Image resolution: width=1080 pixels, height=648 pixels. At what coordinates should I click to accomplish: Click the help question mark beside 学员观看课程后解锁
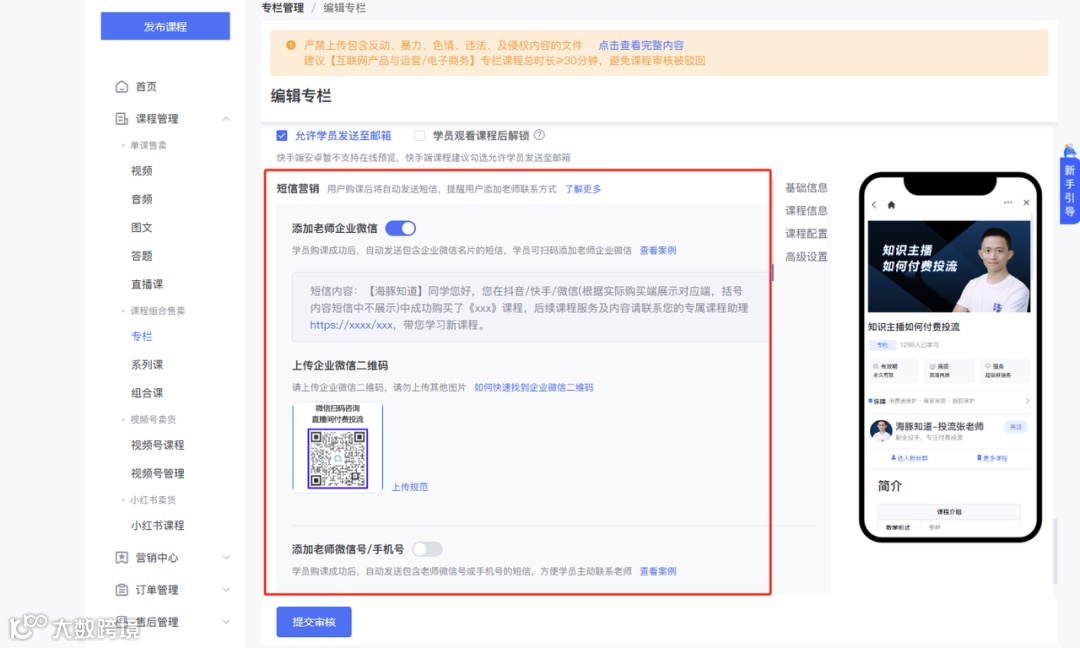(539, 135)
